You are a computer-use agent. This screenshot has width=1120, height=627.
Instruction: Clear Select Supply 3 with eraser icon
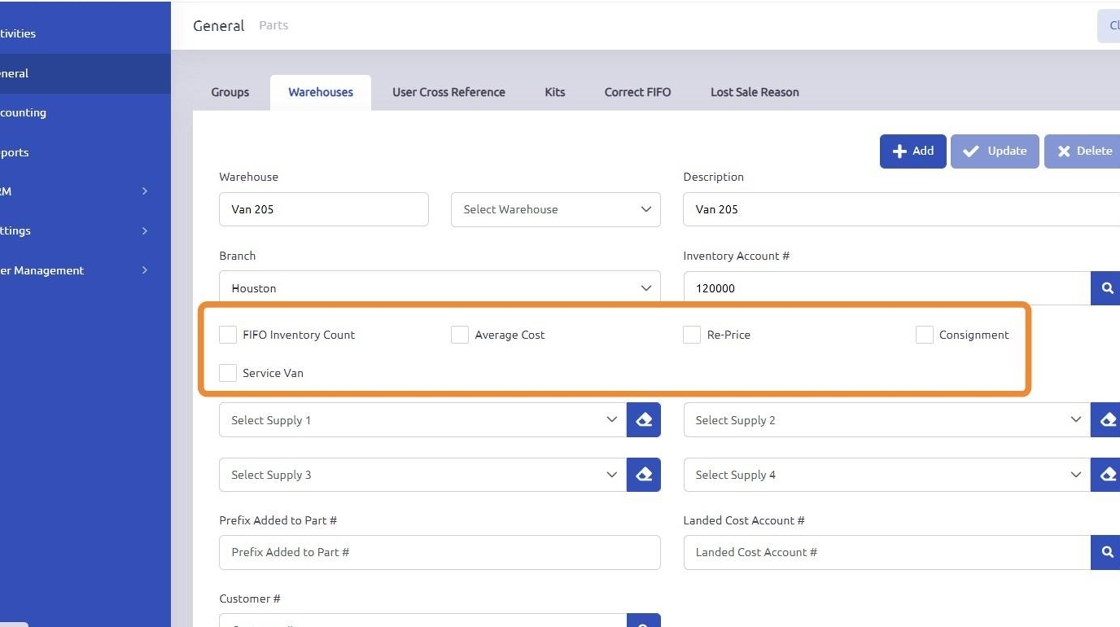click(x=644, y=475)
